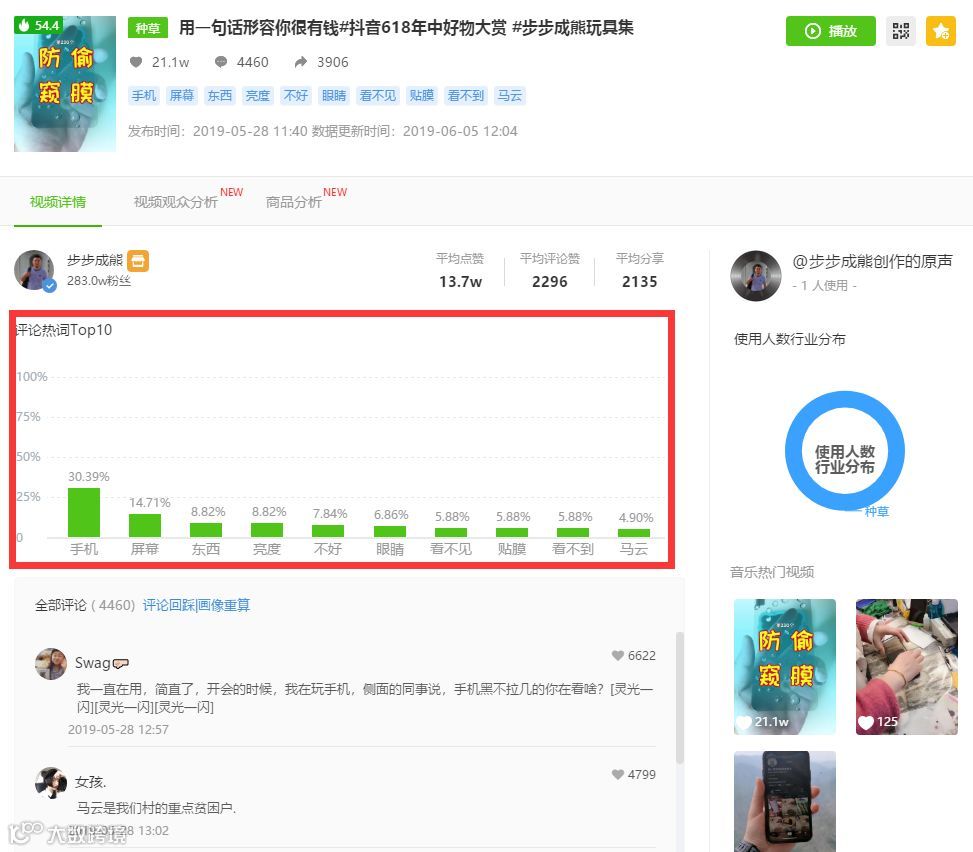Click the music disc avatar of the original sound
The image size is (973, 852).
[x=756, y=276]
